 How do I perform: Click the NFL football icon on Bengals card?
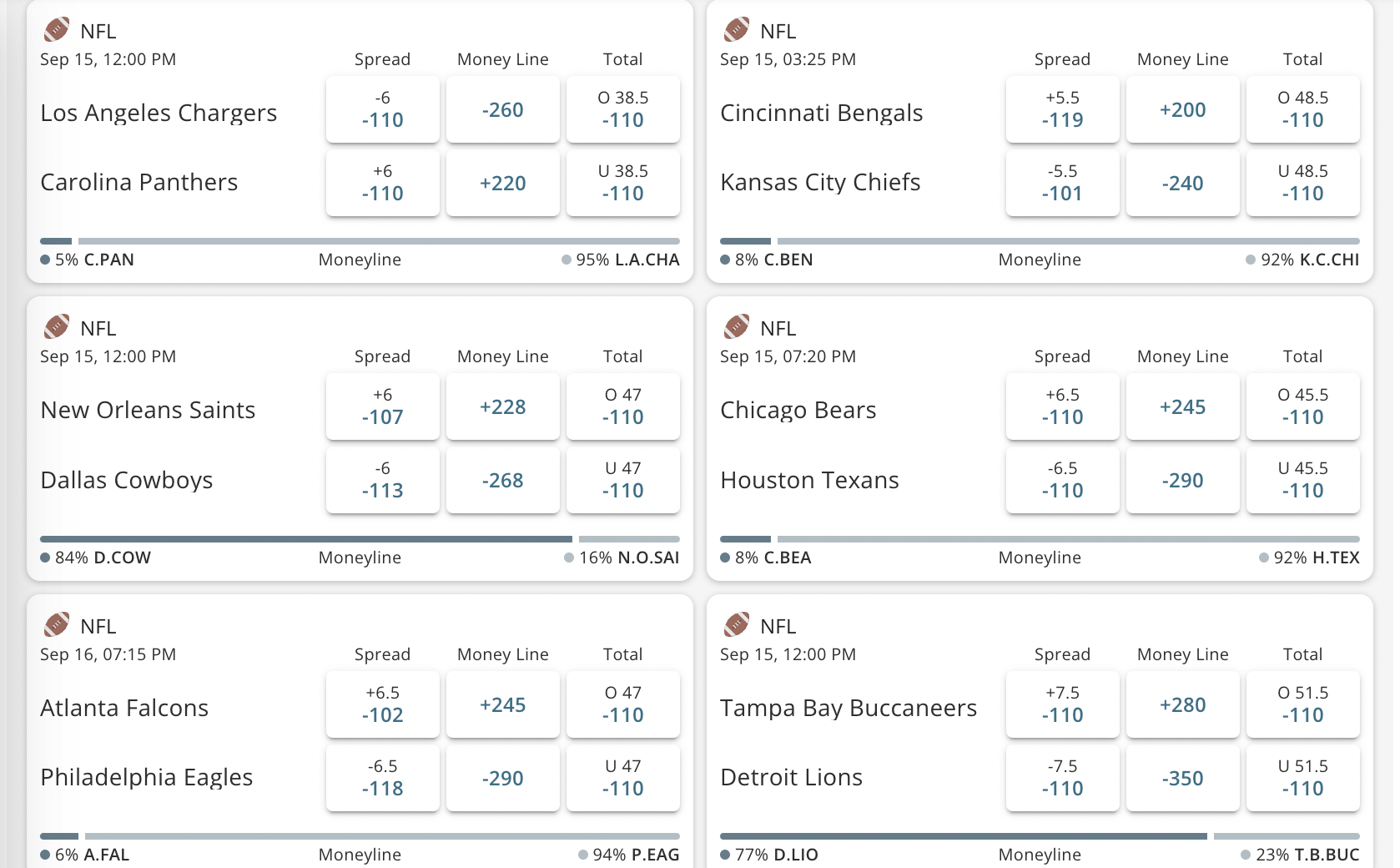pos(736,30)
